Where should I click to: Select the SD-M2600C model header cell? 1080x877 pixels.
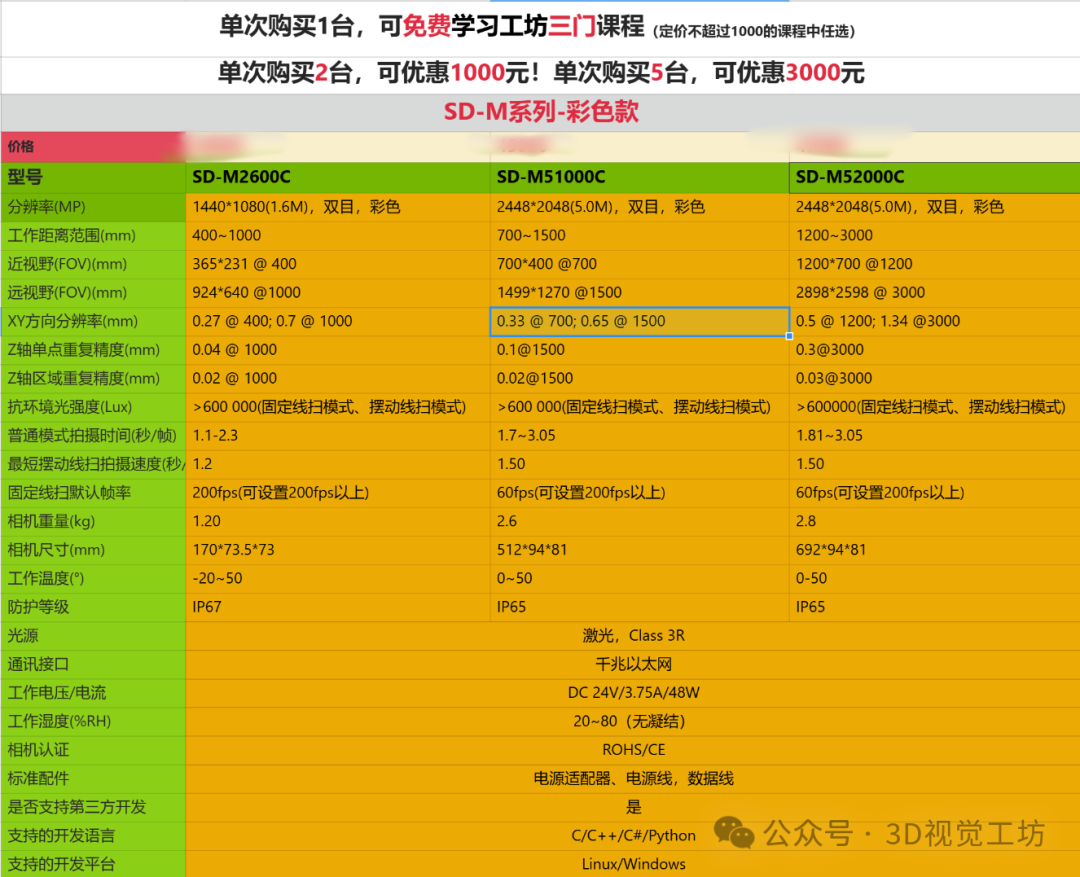point(338,178)
